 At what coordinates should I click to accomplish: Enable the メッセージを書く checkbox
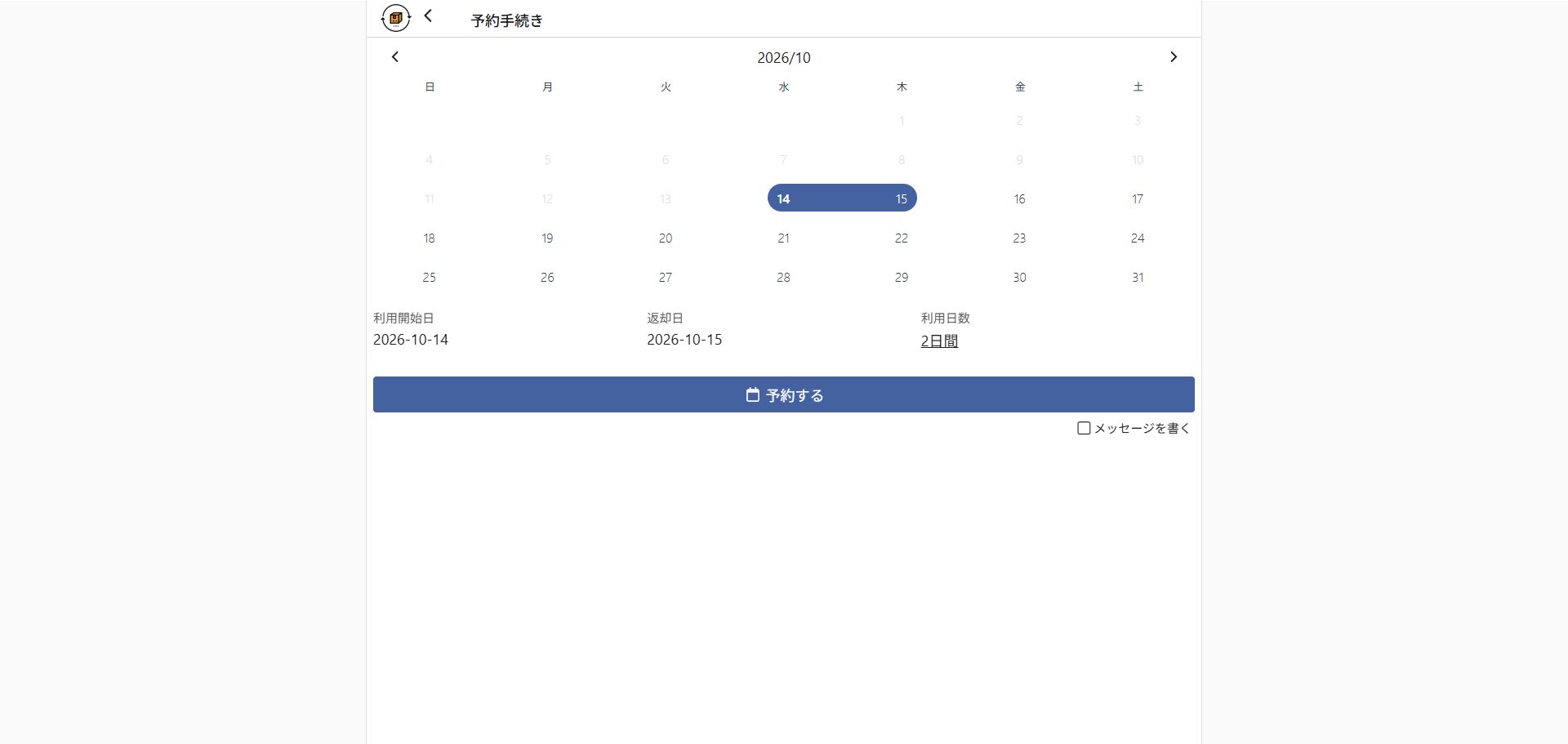click(1084, 428)
